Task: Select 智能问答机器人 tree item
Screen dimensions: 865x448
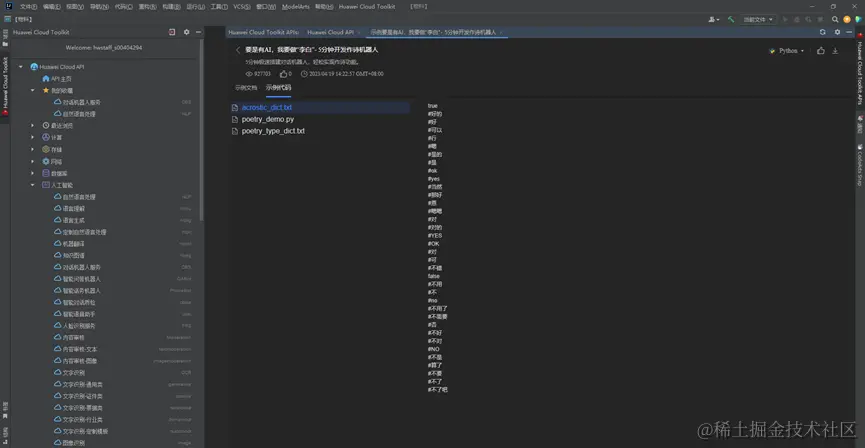Action: pos(81,279)
